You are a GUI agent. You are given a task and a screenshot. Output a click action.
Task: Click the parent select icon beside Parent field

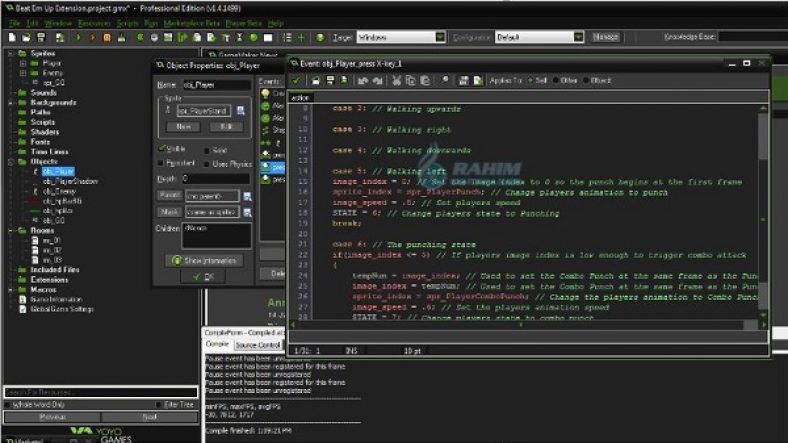(x=247, y=195)
